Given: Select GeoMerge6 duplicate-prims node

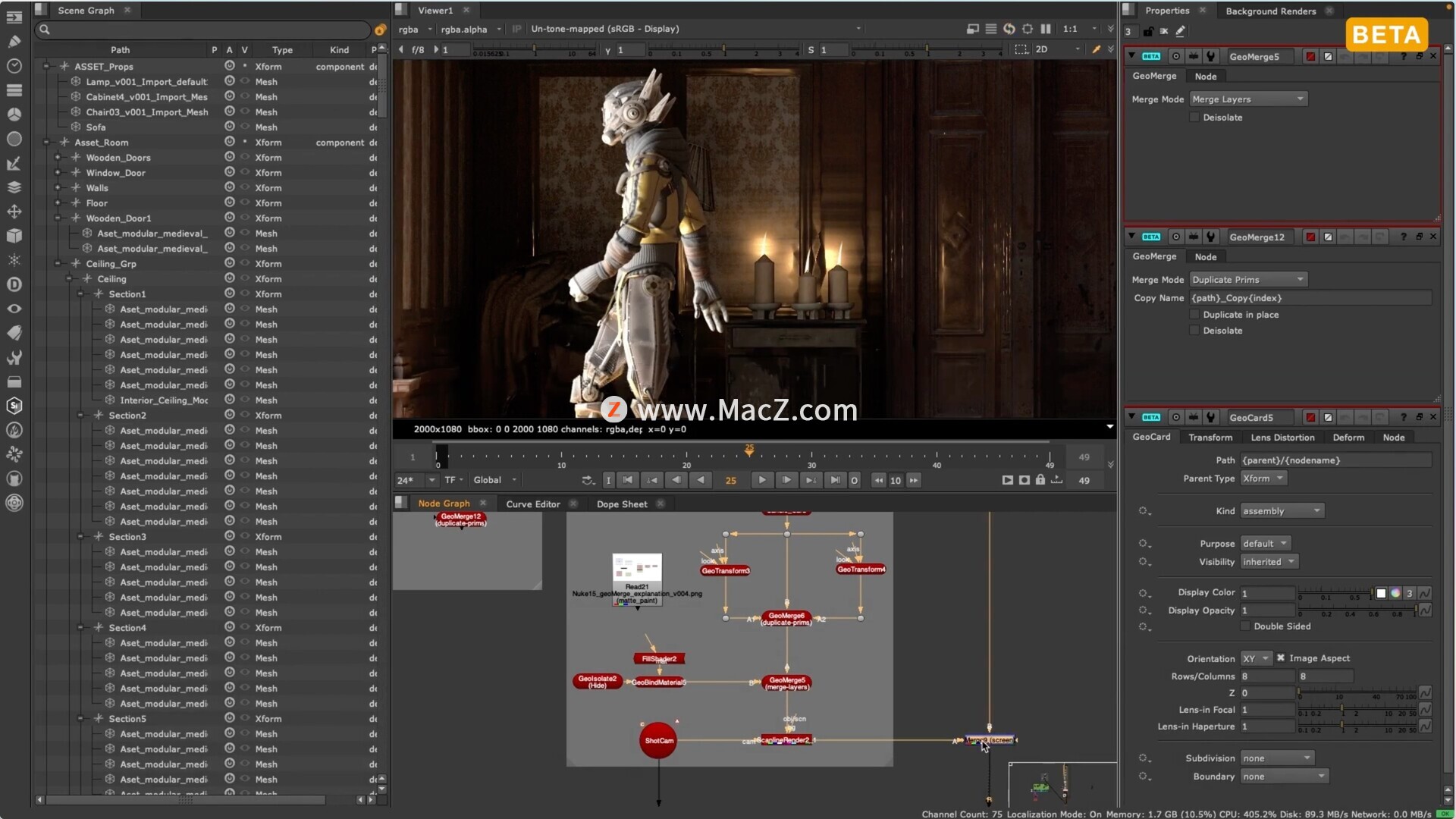Looking at the screenshot, I should pos(786,619).
